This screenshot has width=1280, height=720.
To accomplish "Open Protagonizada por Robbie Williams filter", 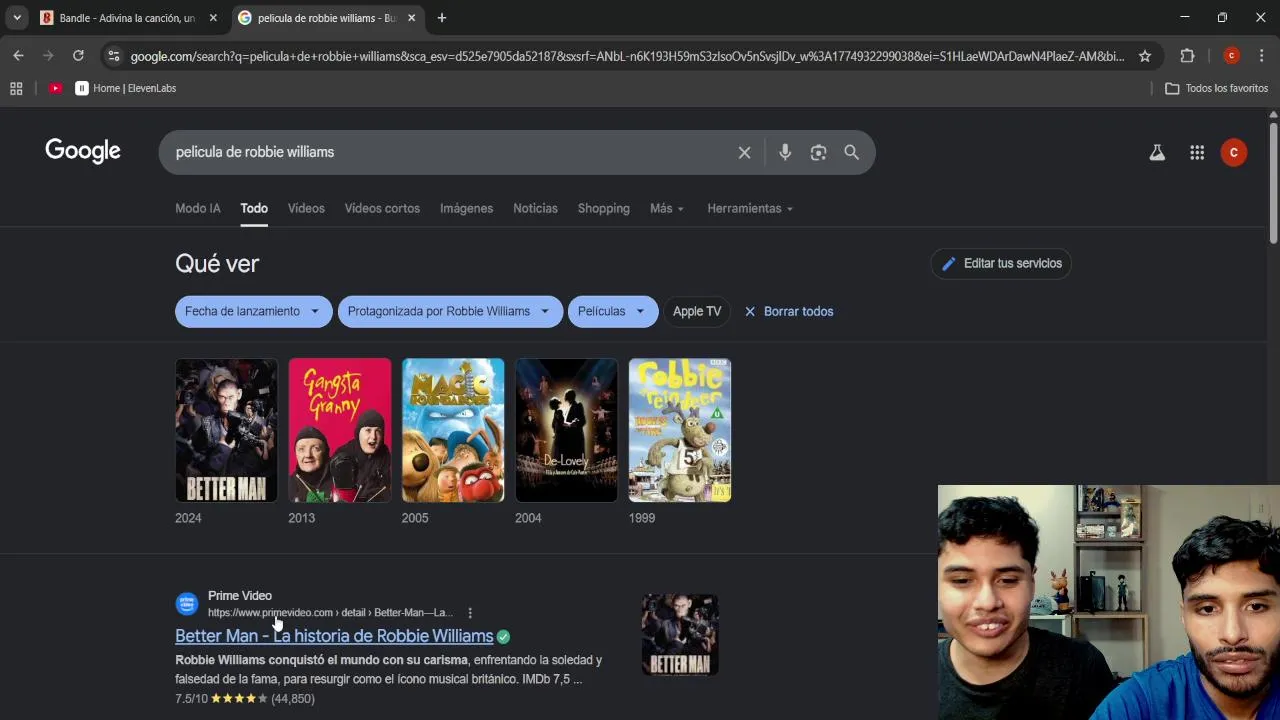I will click(450, 311).
